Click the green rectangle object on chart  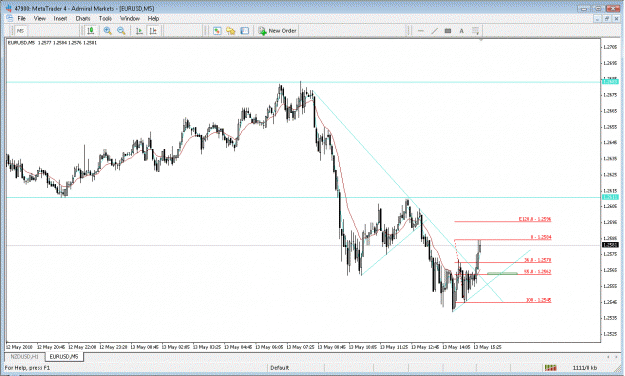502,274
